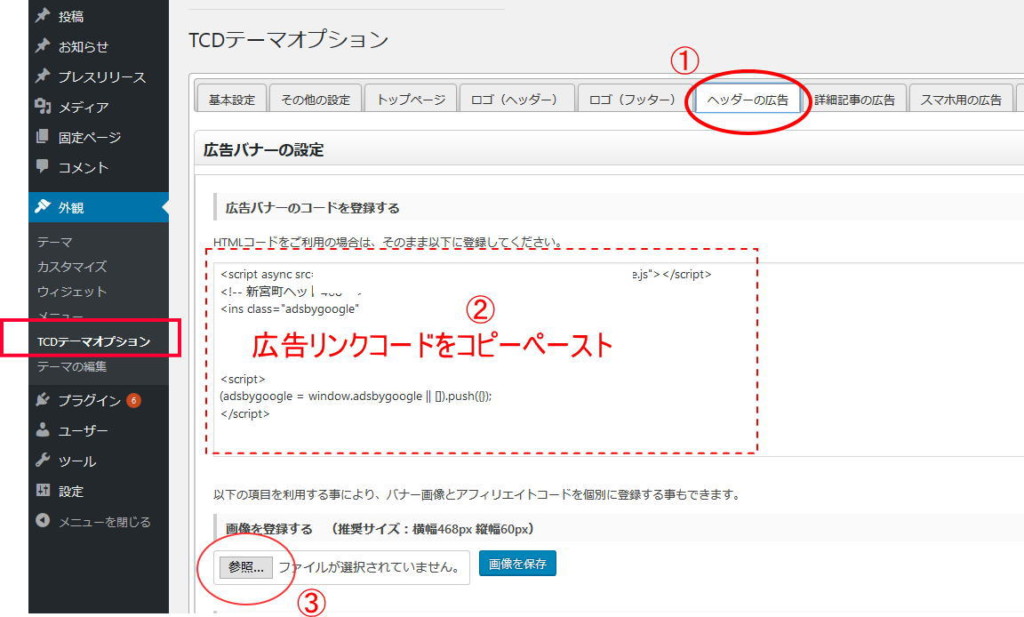Switch to the 基本設定 tab

[231, 99]
